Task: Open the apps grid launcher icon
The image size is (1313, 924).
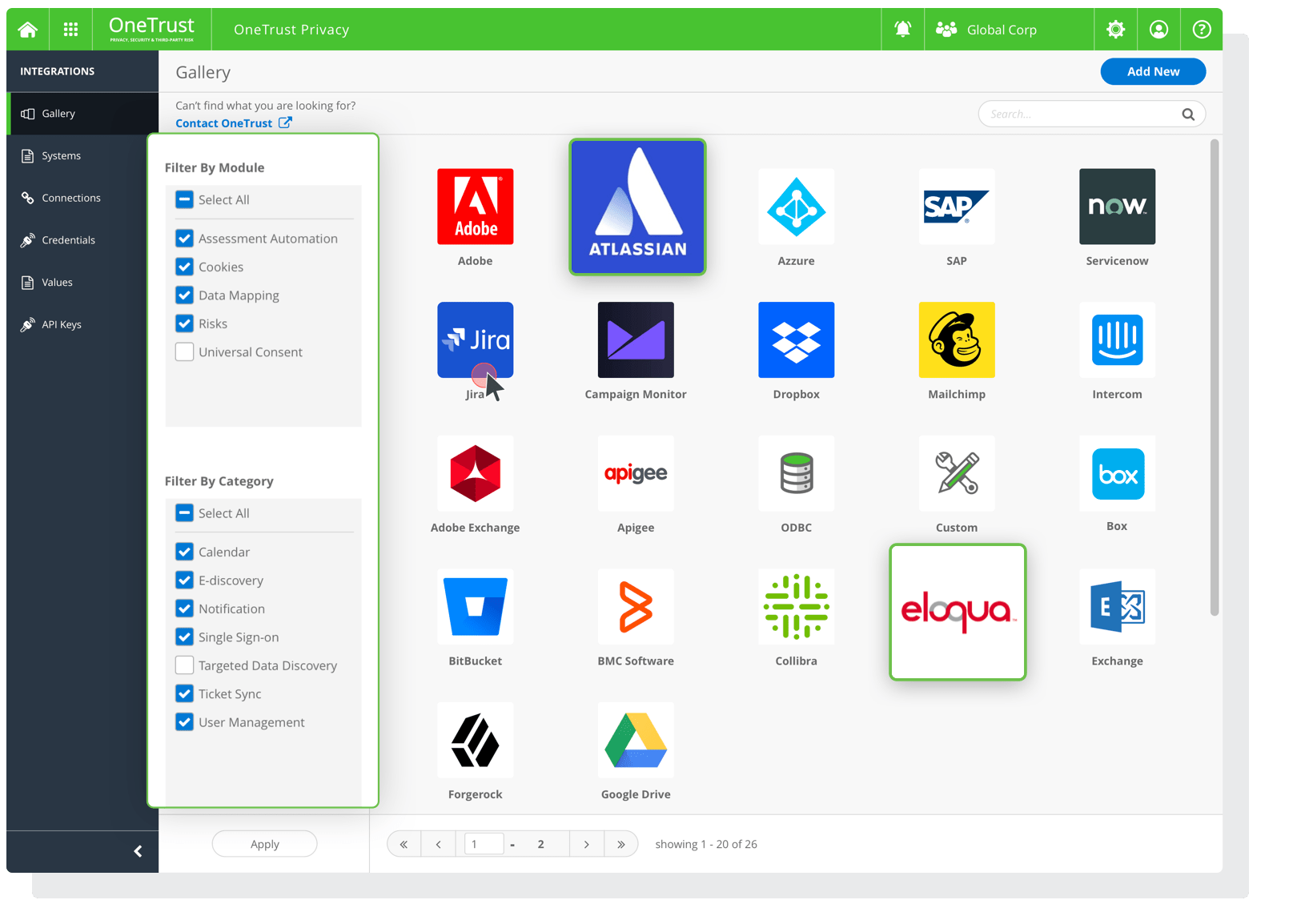Action: coord(70,30)
